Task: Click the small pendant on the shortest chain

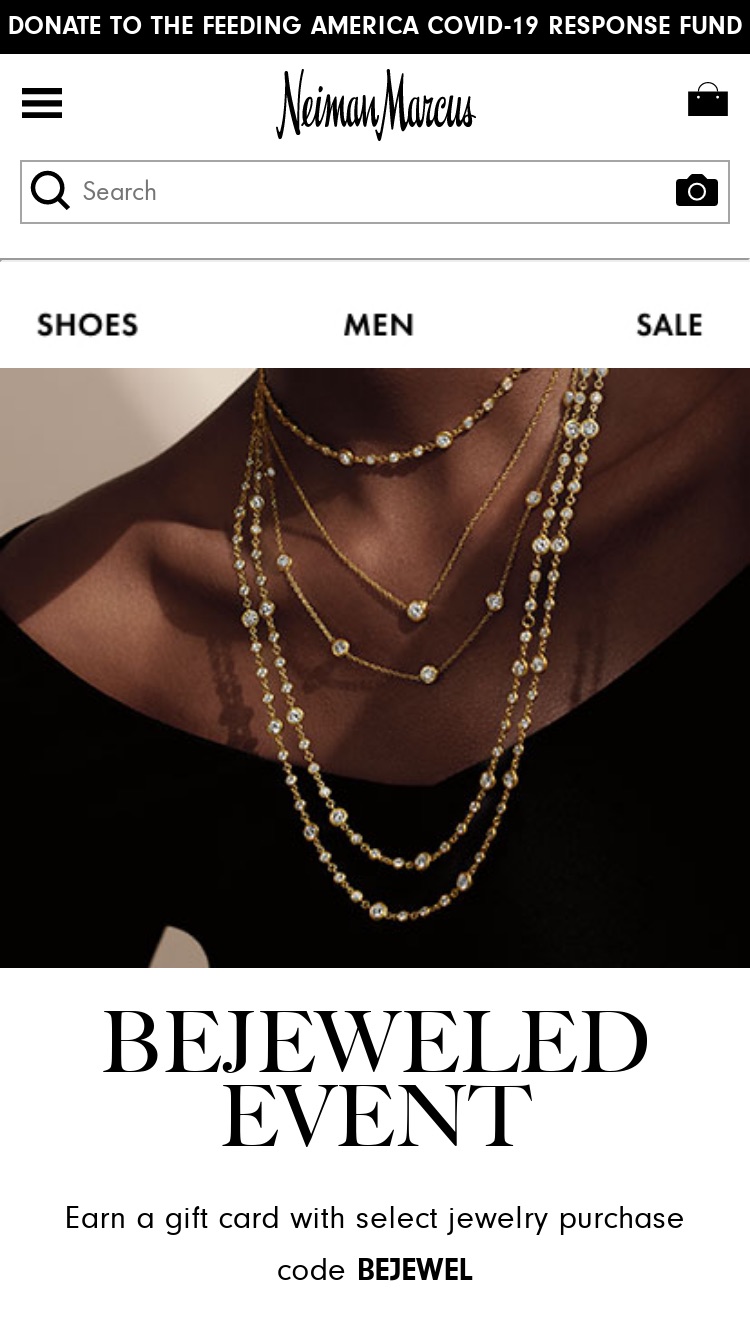Action: click(416, 608)
